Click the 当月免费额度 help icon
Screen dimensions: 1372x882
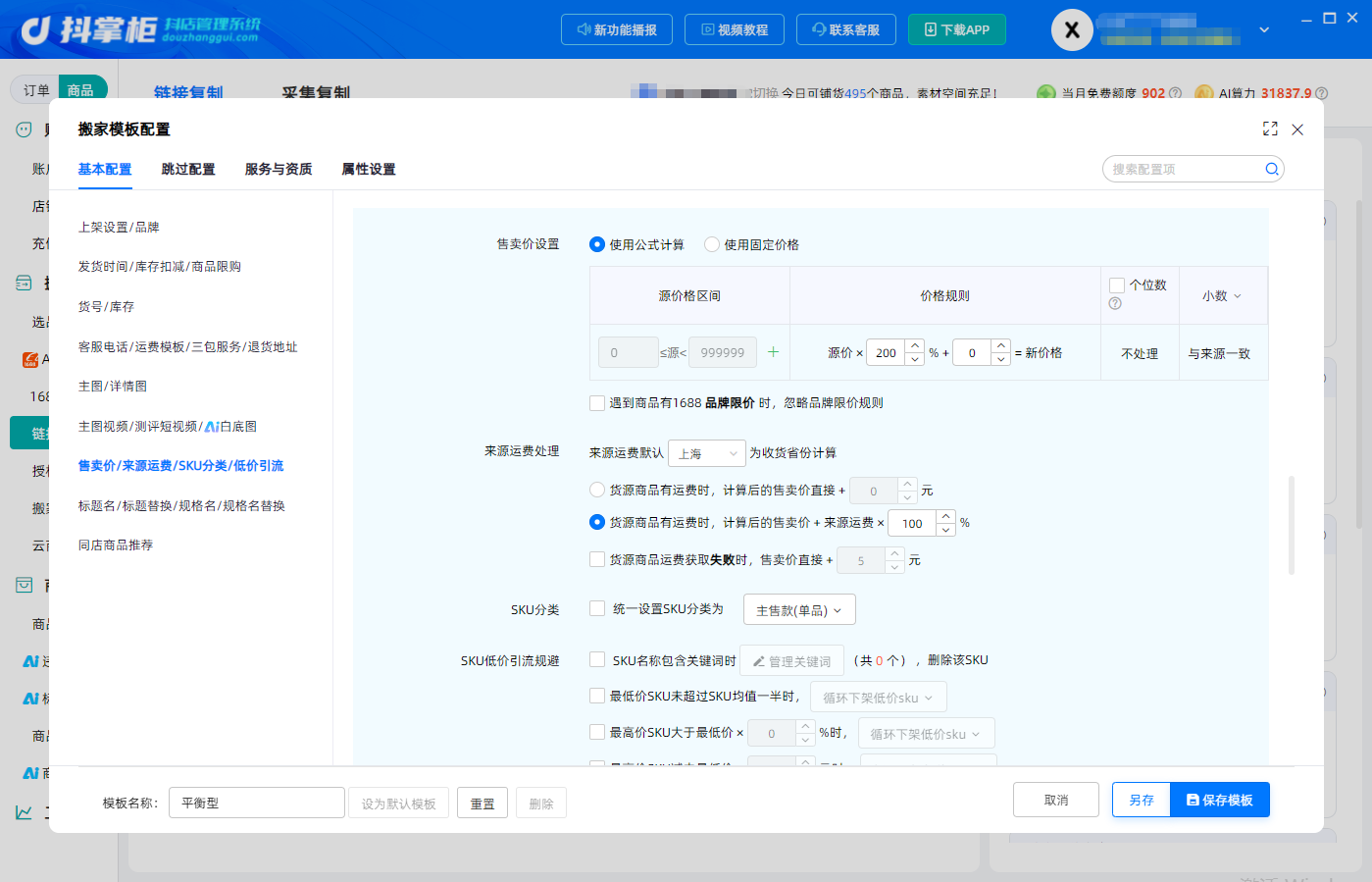pyautogui.click(x=1175, y=93)
